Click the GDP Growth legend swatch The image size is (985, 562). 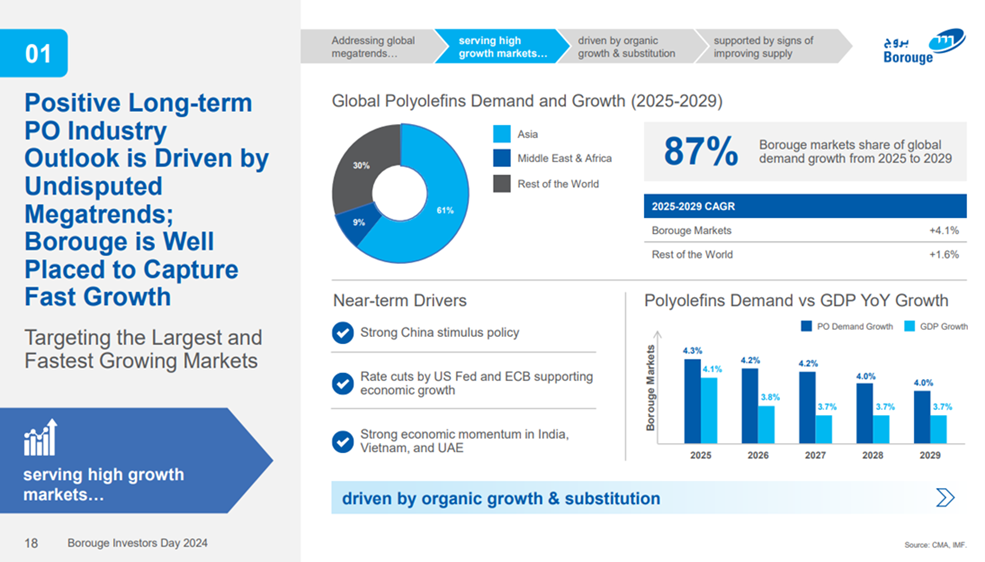pos(909,326)
